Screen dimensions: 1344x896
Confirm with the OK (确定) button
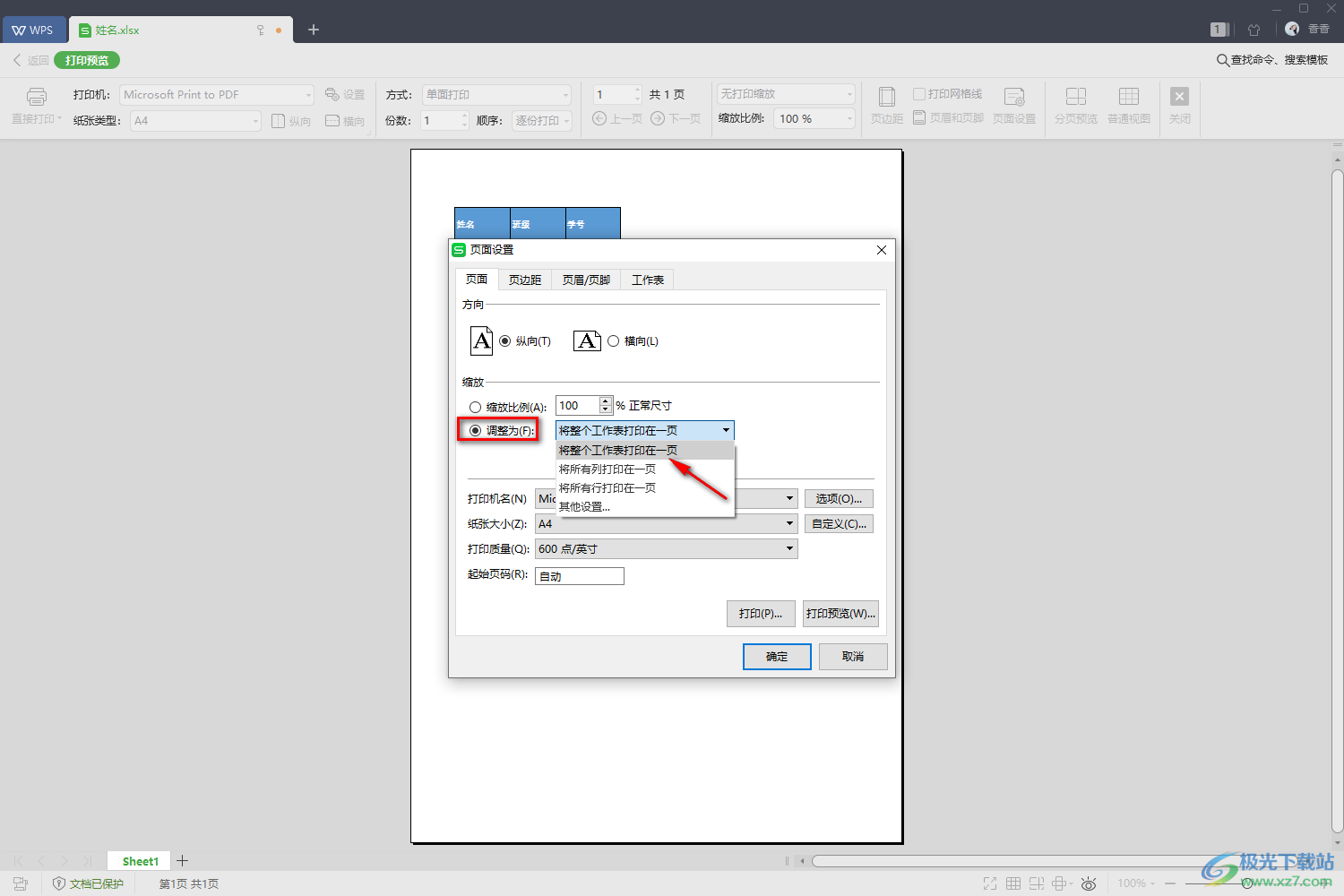(777, 657)
